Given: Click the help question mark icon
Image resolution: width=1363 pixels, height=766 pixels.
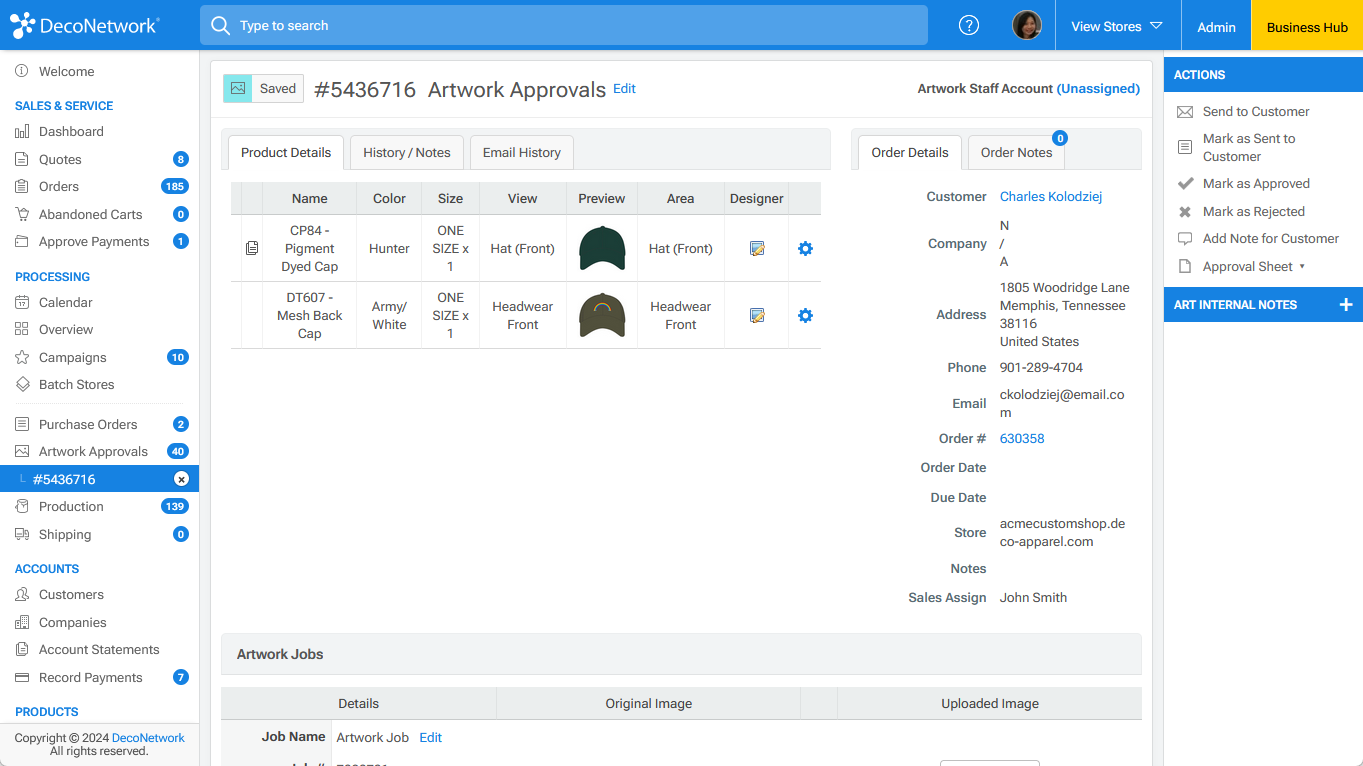Looking at the screenshot, I should tap(968, 26).
